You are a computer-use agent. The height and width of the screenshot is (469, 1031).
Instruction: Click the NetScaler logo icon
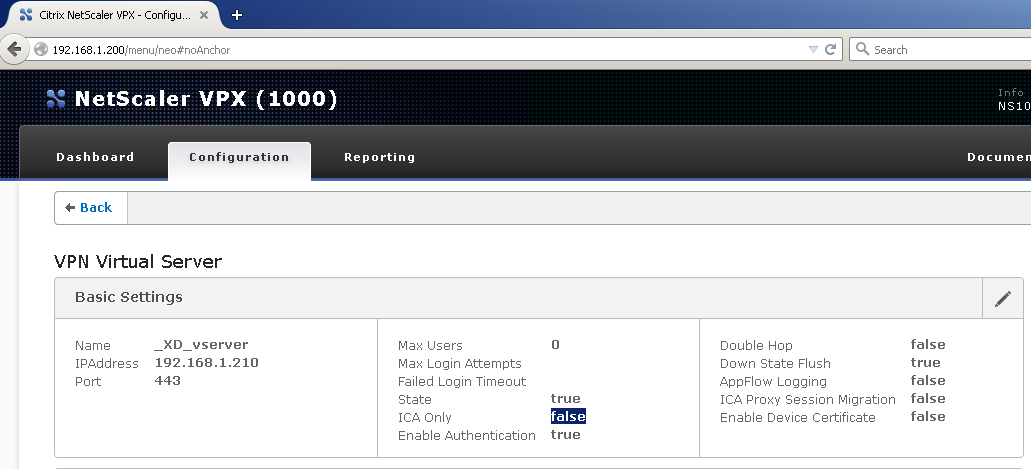point(56,99)
